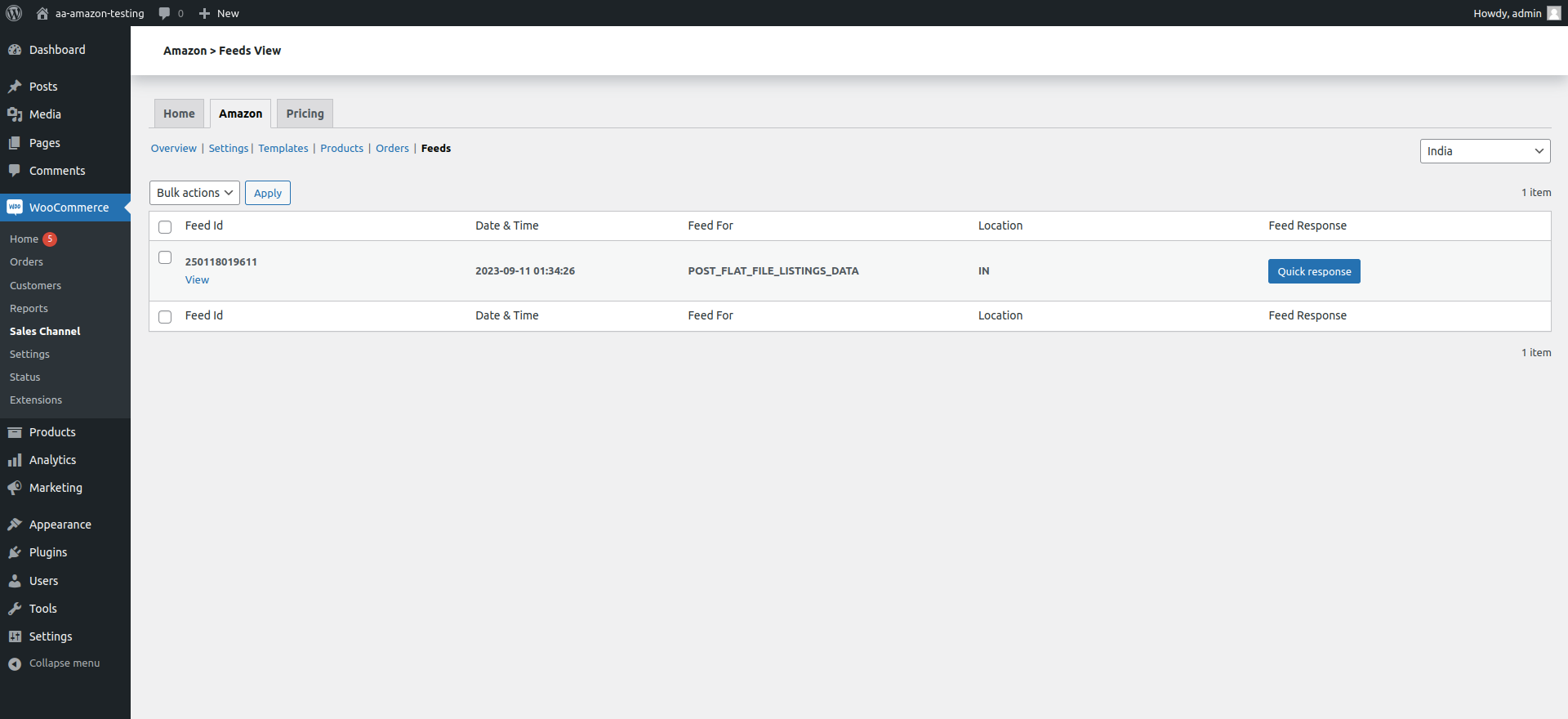1568x719 pixels.
Task: Open the Analytics bar chart icon
Action: (15, 460)
